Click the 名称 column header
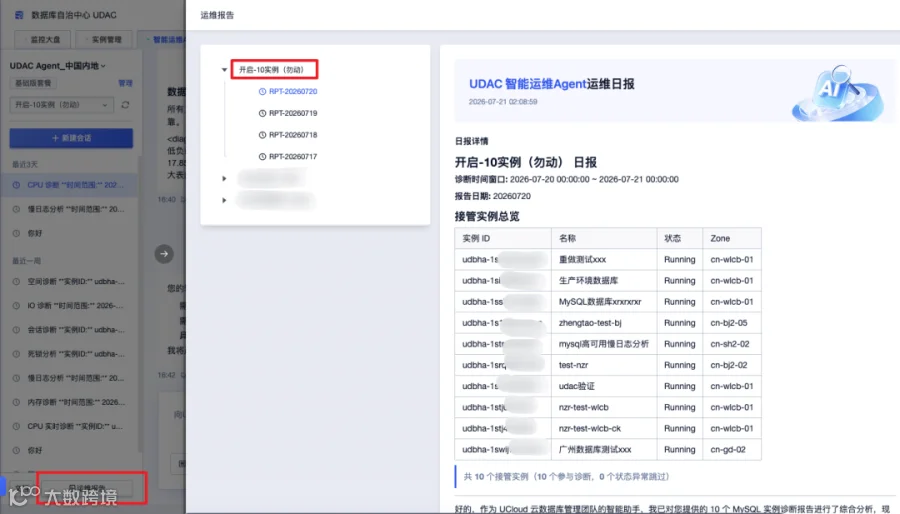 (x=604, y=238)
